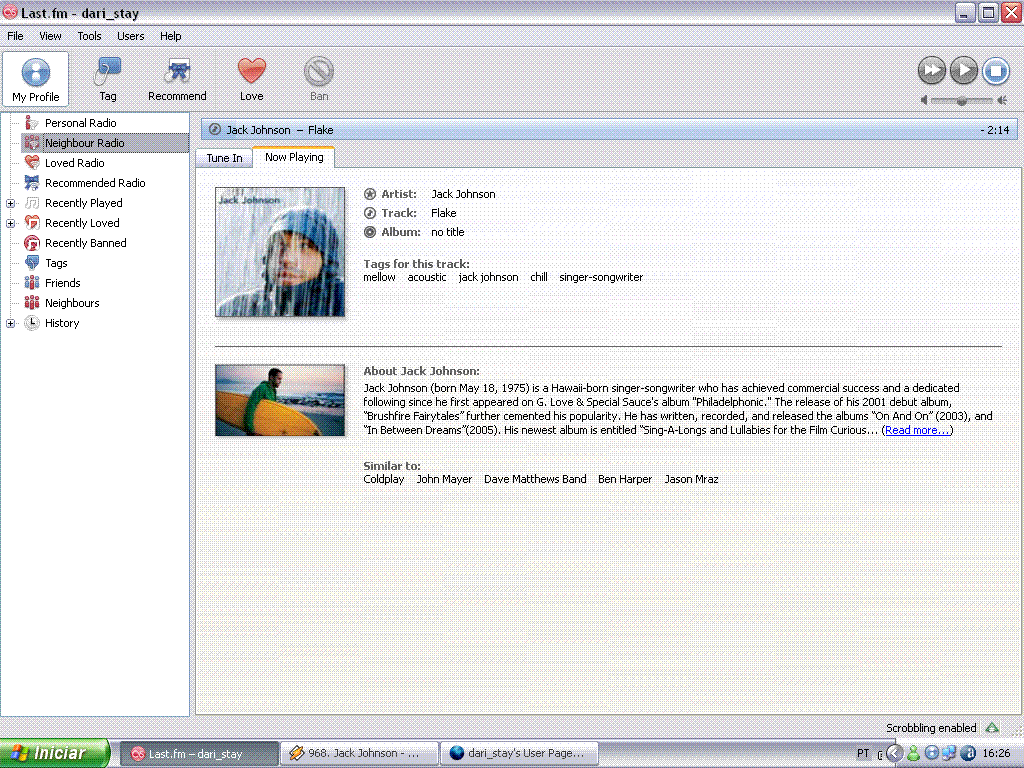Click the Jack Johnson album cover

pyautogui.click(x=280, y=252)
